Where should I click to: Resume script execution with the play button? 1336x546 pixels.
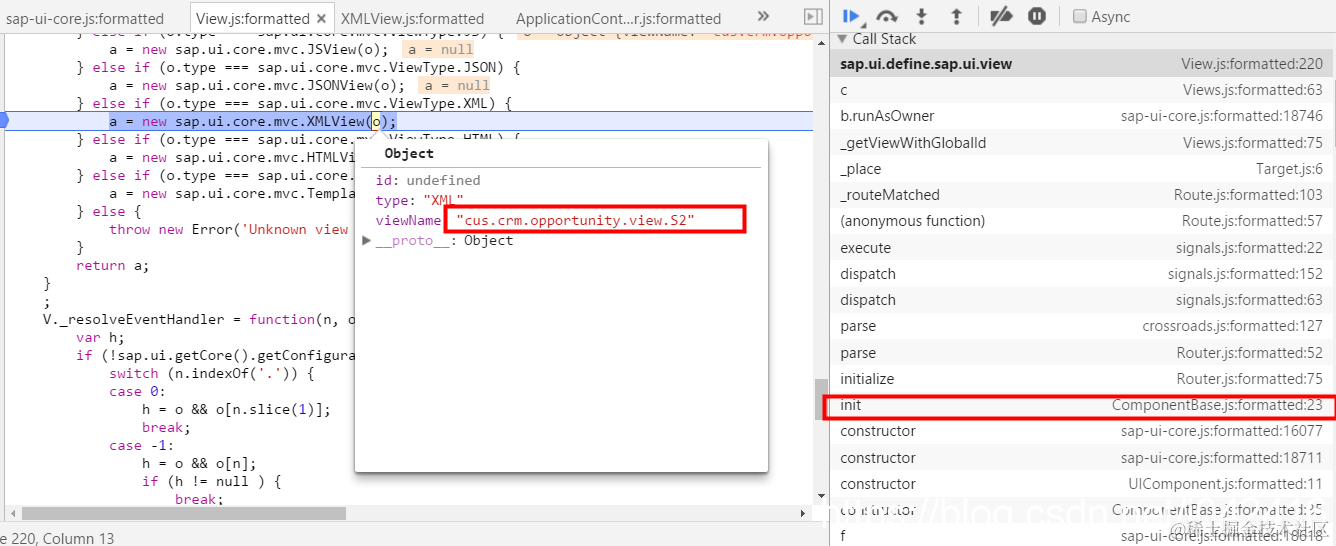(x=851, y=16)
